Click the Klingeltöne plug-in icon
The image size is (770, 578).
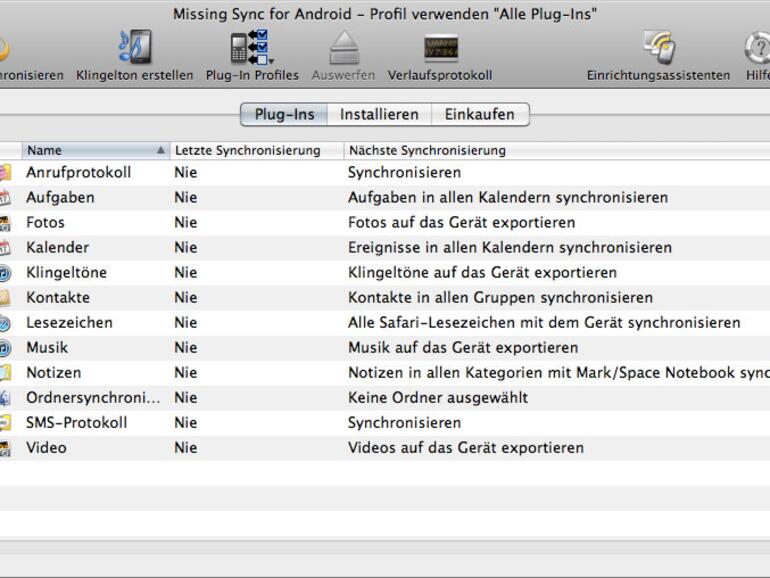click(x=5, y=273)
